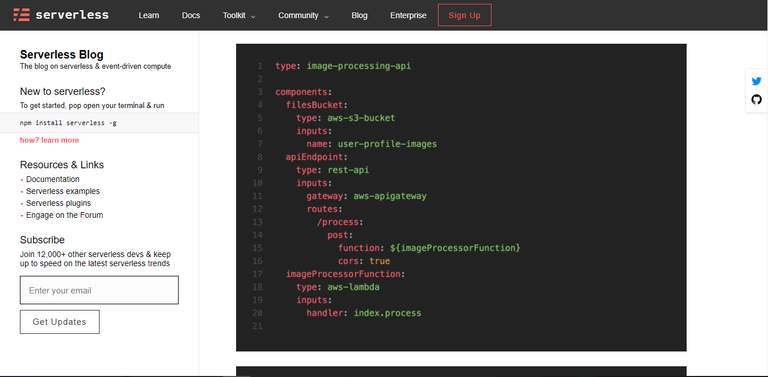Open the Engage on the Forum link

tap(64, 215)
